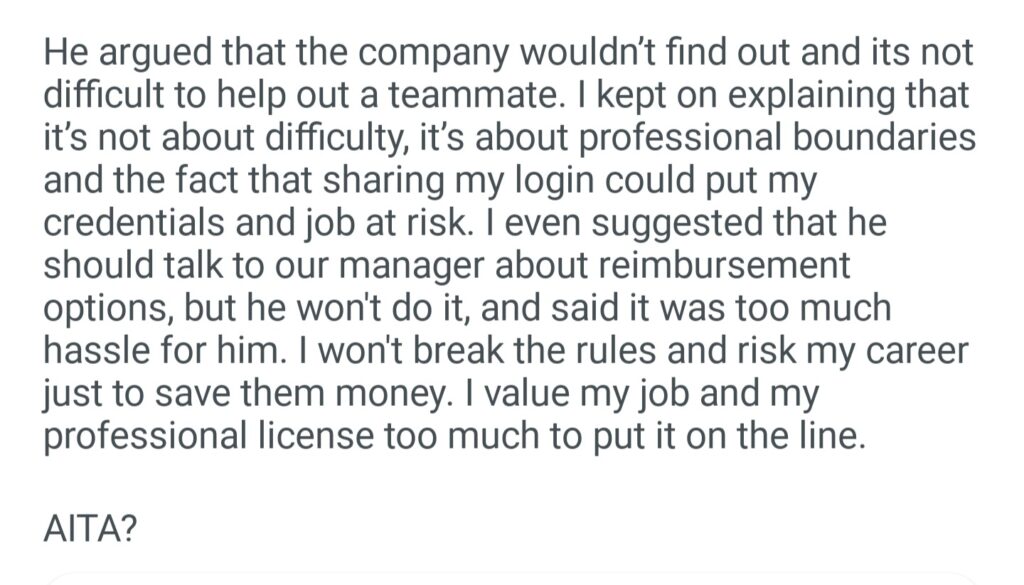
Task: Click the "AITA?" text at the bottom
Action: click(x=90, y=528)
